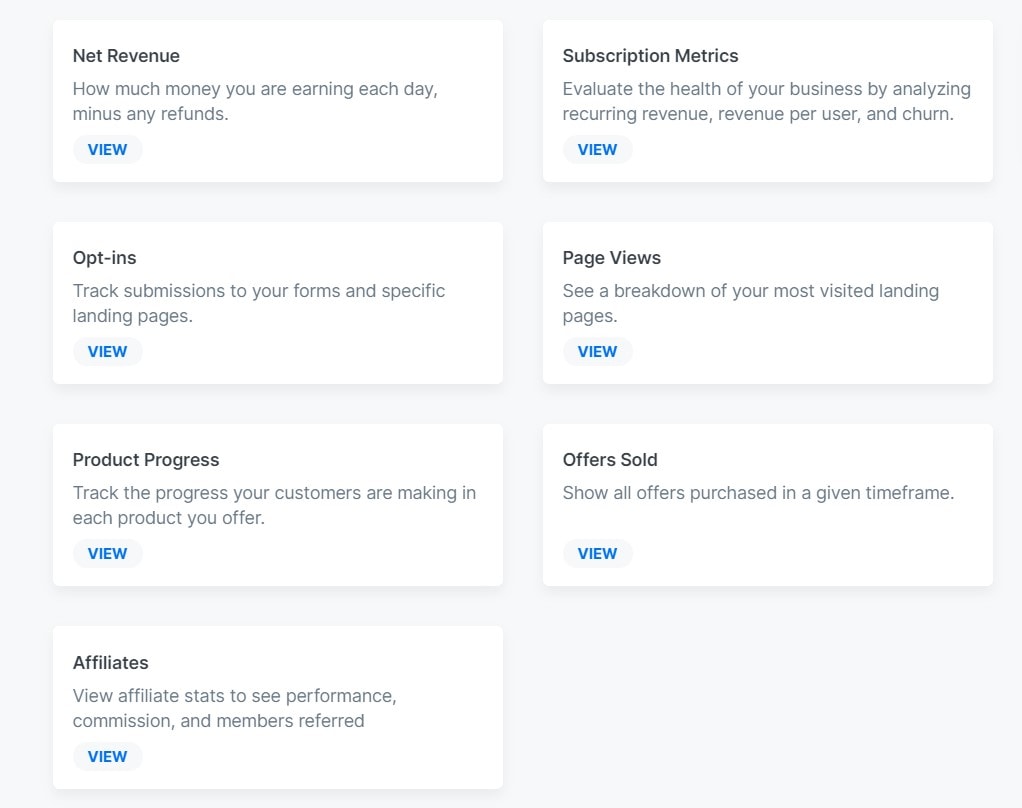Open Page Views report with VIEW button

(597, 352)
